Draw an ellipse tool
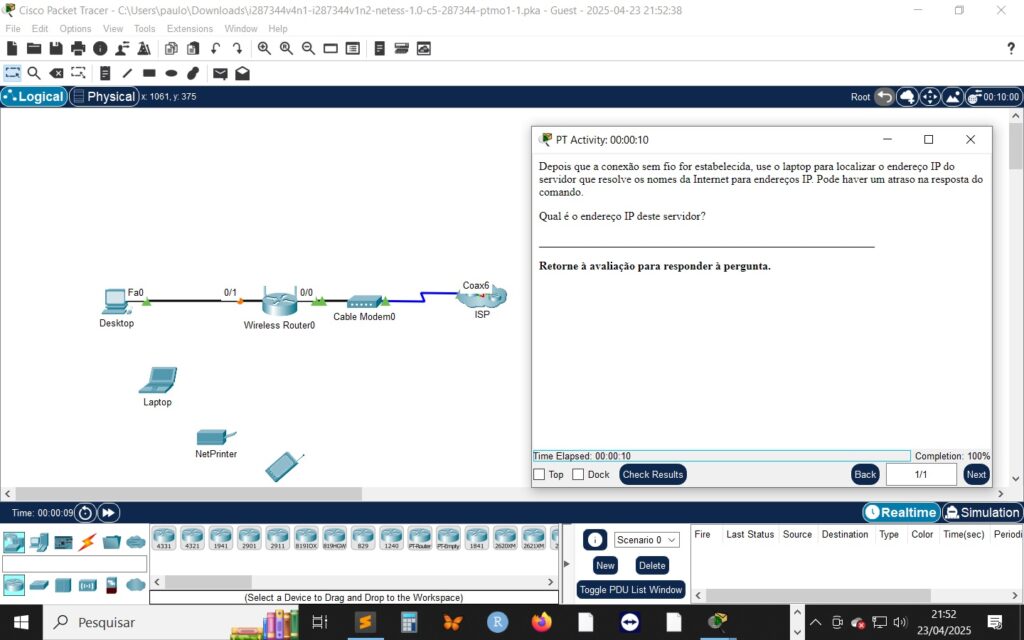Screen dimensions: 1024x640 point(171,73)
